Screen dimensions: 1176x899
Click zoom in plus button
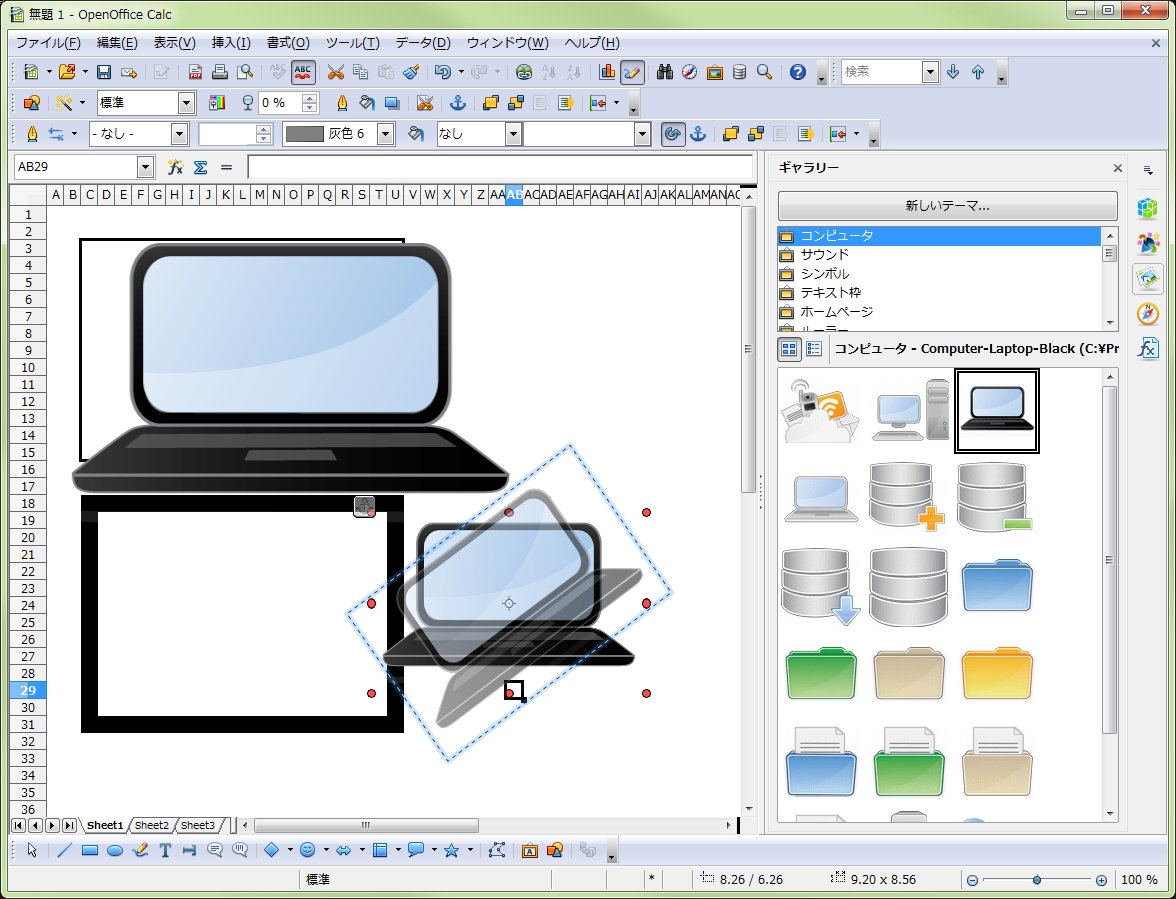coord(1101,880)
